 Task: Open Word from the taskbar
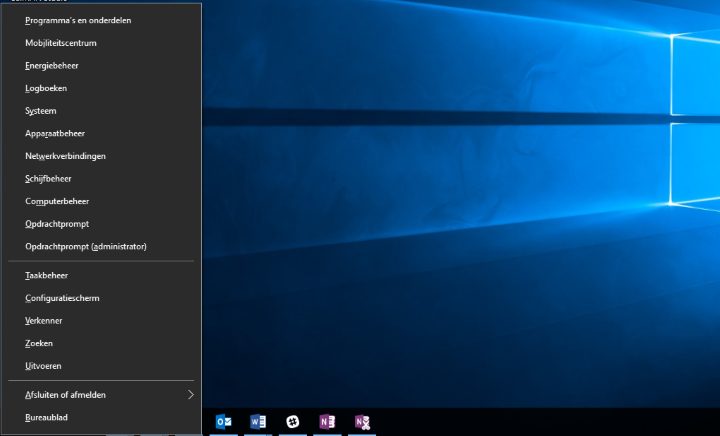pos(258,422)
